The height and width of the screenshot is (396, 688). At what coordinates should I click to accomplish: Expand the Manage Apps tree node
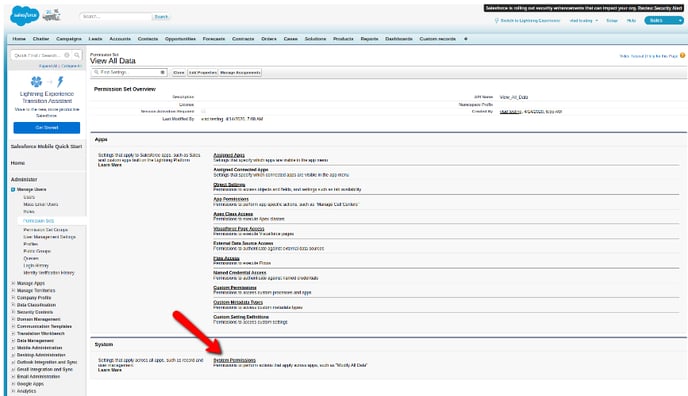[13, 283]
